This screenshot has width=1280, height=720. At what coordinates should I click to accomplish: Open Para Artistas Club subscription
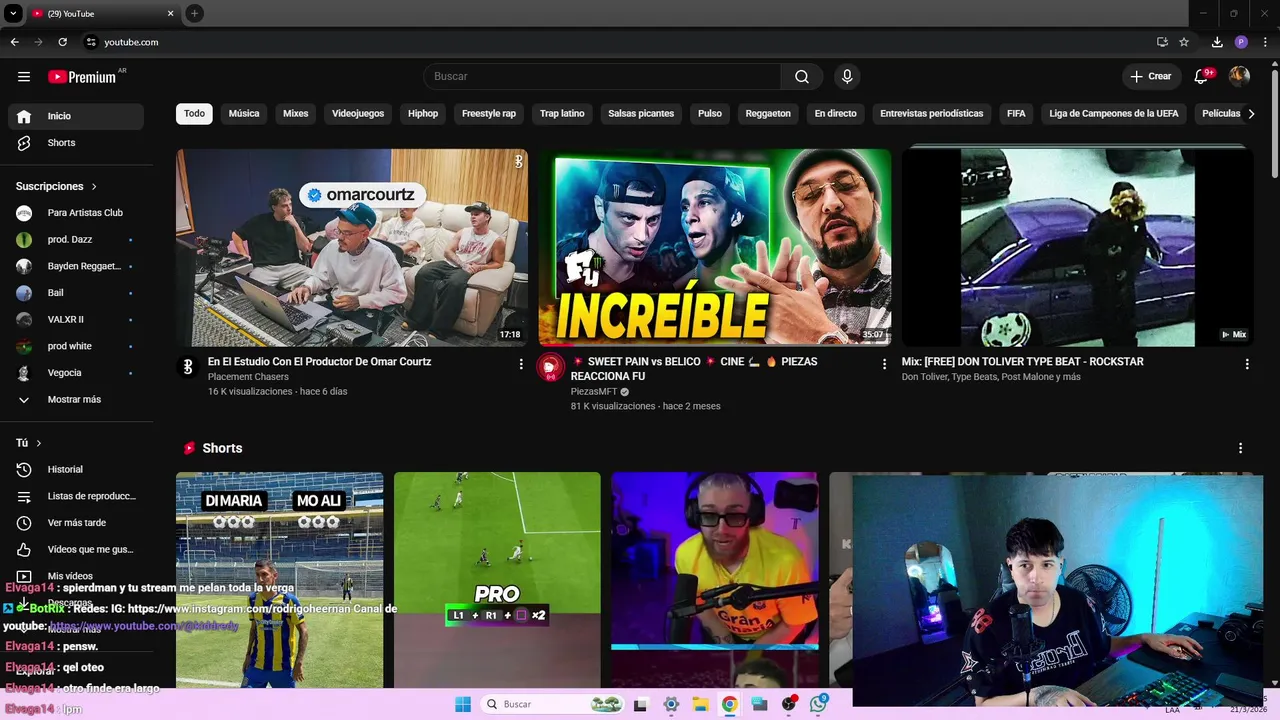point(76,213)
